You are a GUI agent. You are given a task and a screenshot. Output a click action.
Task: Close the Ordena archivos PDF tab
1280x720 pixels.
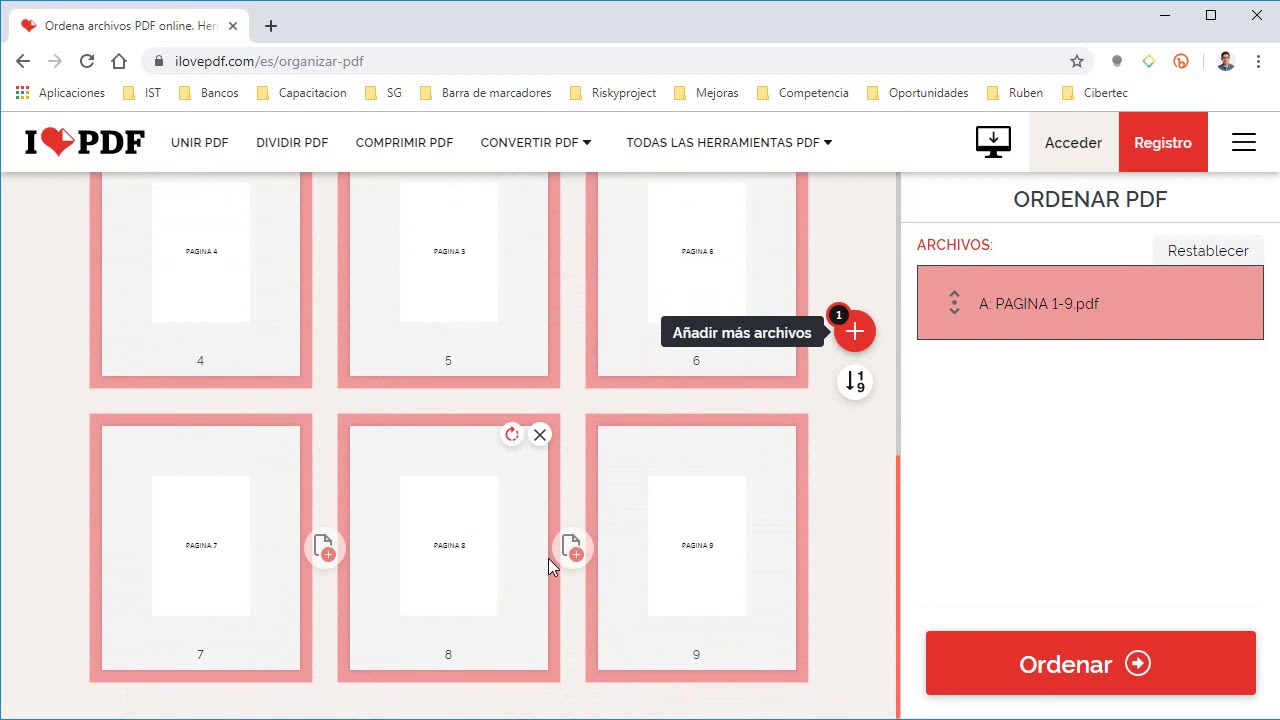click(x=233, y=26)
